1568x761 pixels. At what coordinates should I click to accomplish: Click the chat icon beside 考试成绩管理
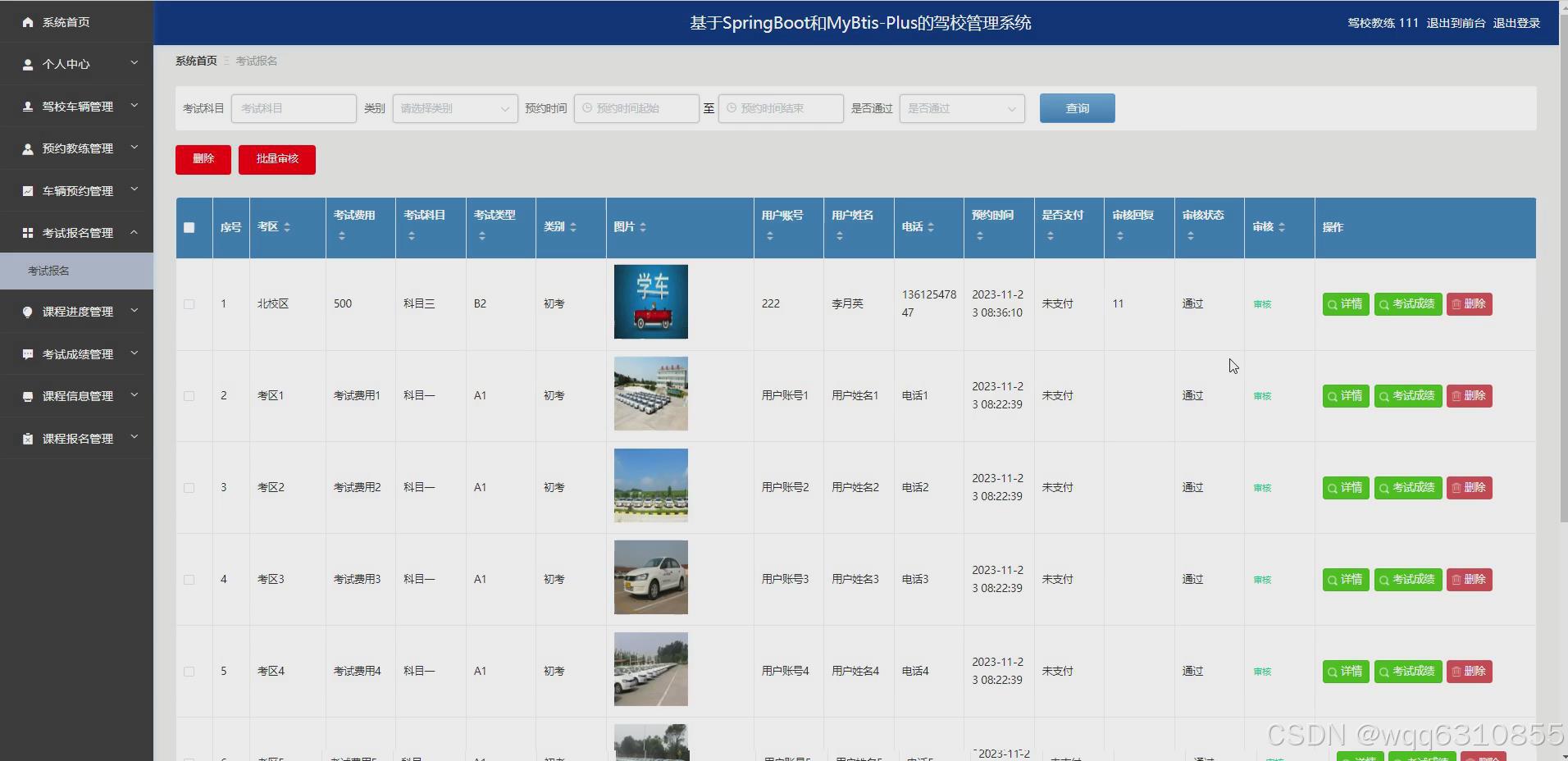pyautogui.click(x=28, y=354)
